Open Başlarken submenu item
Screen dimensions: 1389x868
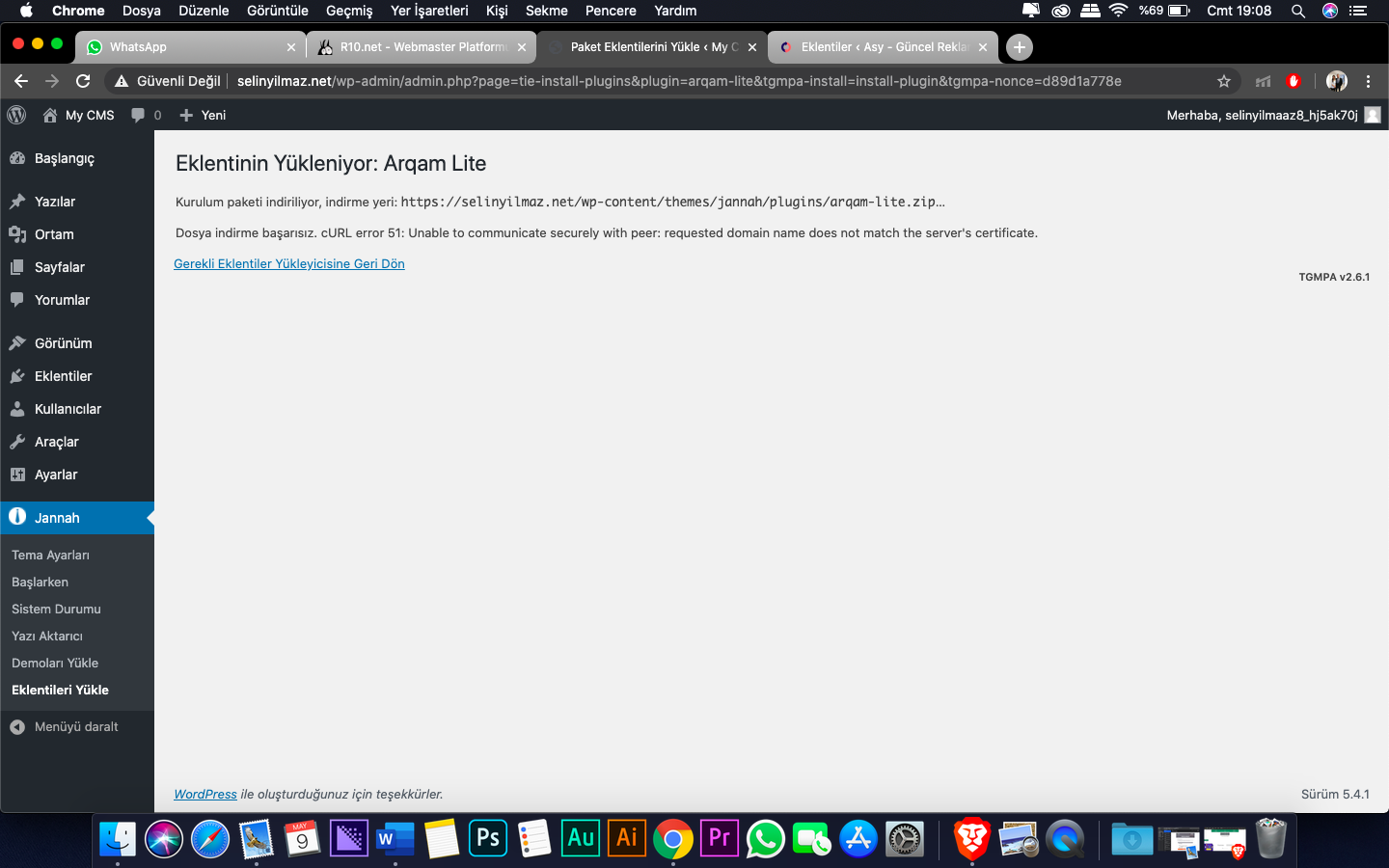[40, 582]
